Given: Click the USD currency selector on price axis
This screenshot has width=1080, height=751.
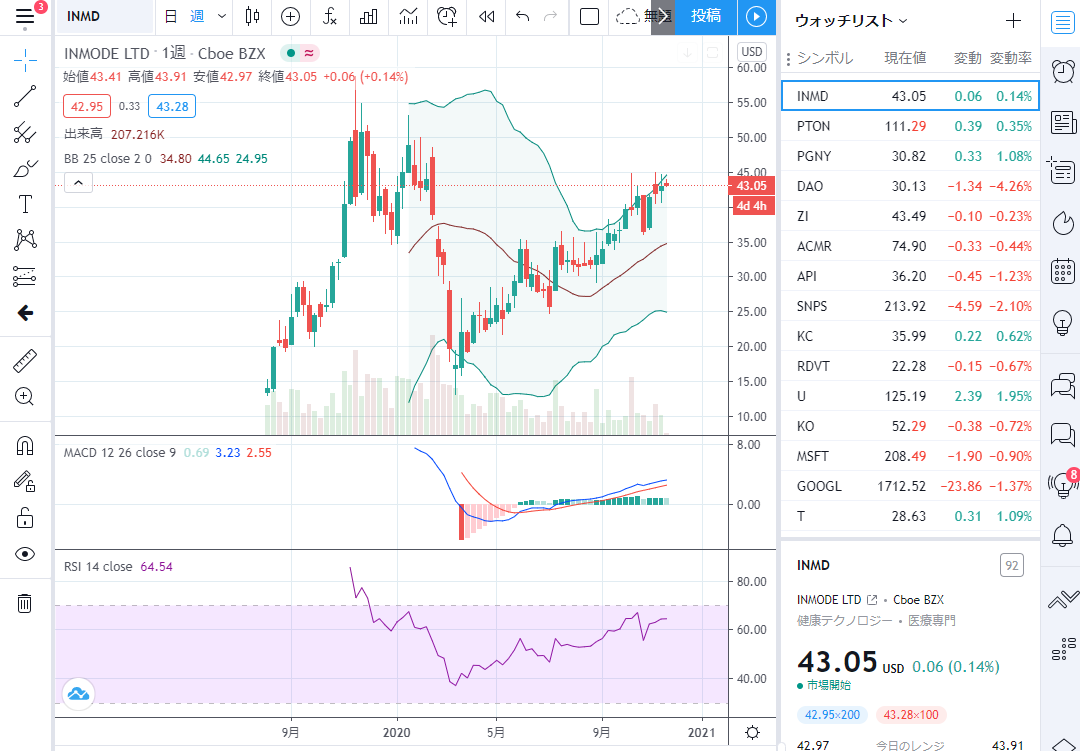Looking at the screenshot, I should coord(751,52).
